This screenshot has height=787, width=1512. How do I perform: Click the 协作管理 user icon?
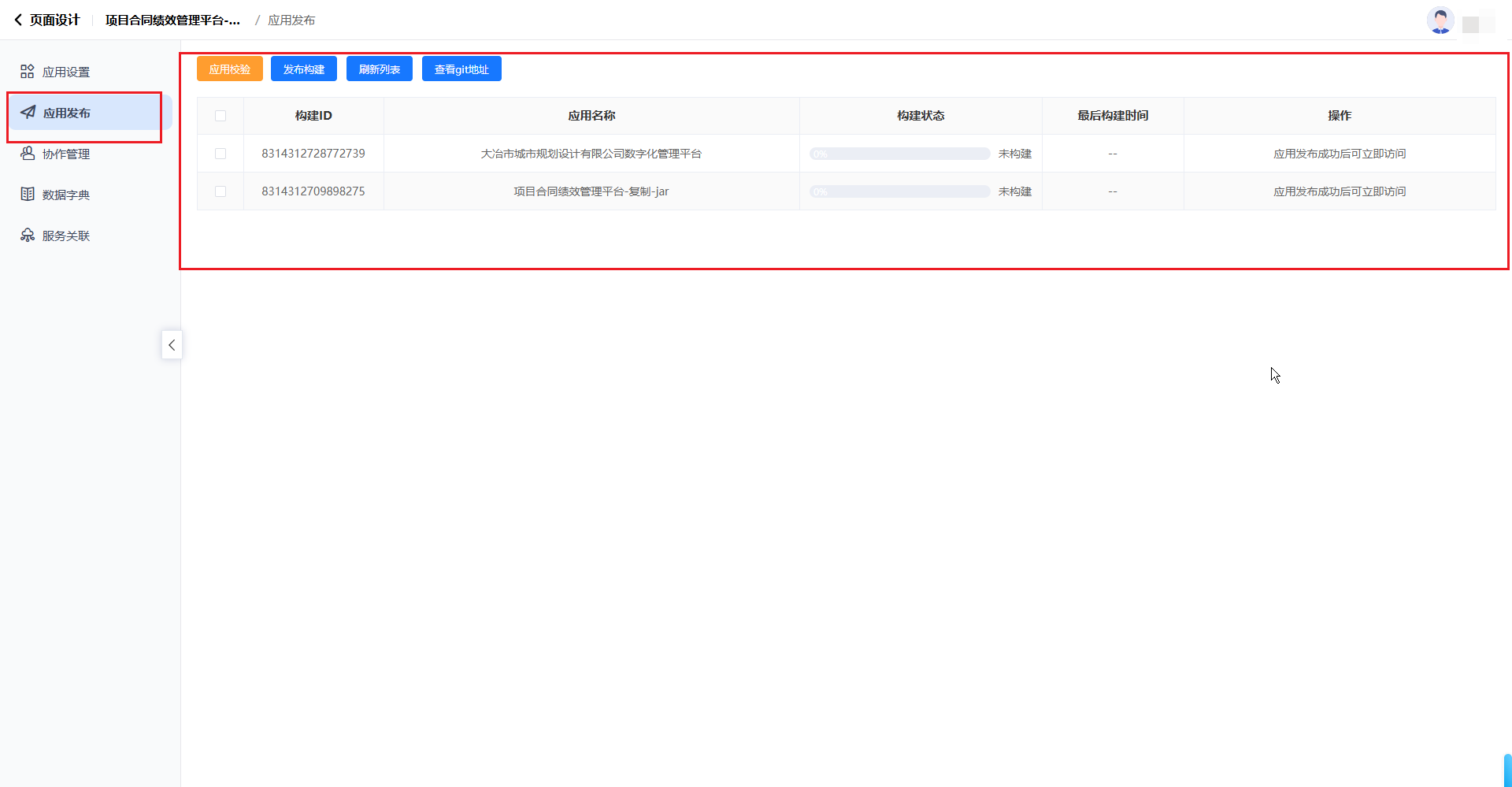pos(28,154)
